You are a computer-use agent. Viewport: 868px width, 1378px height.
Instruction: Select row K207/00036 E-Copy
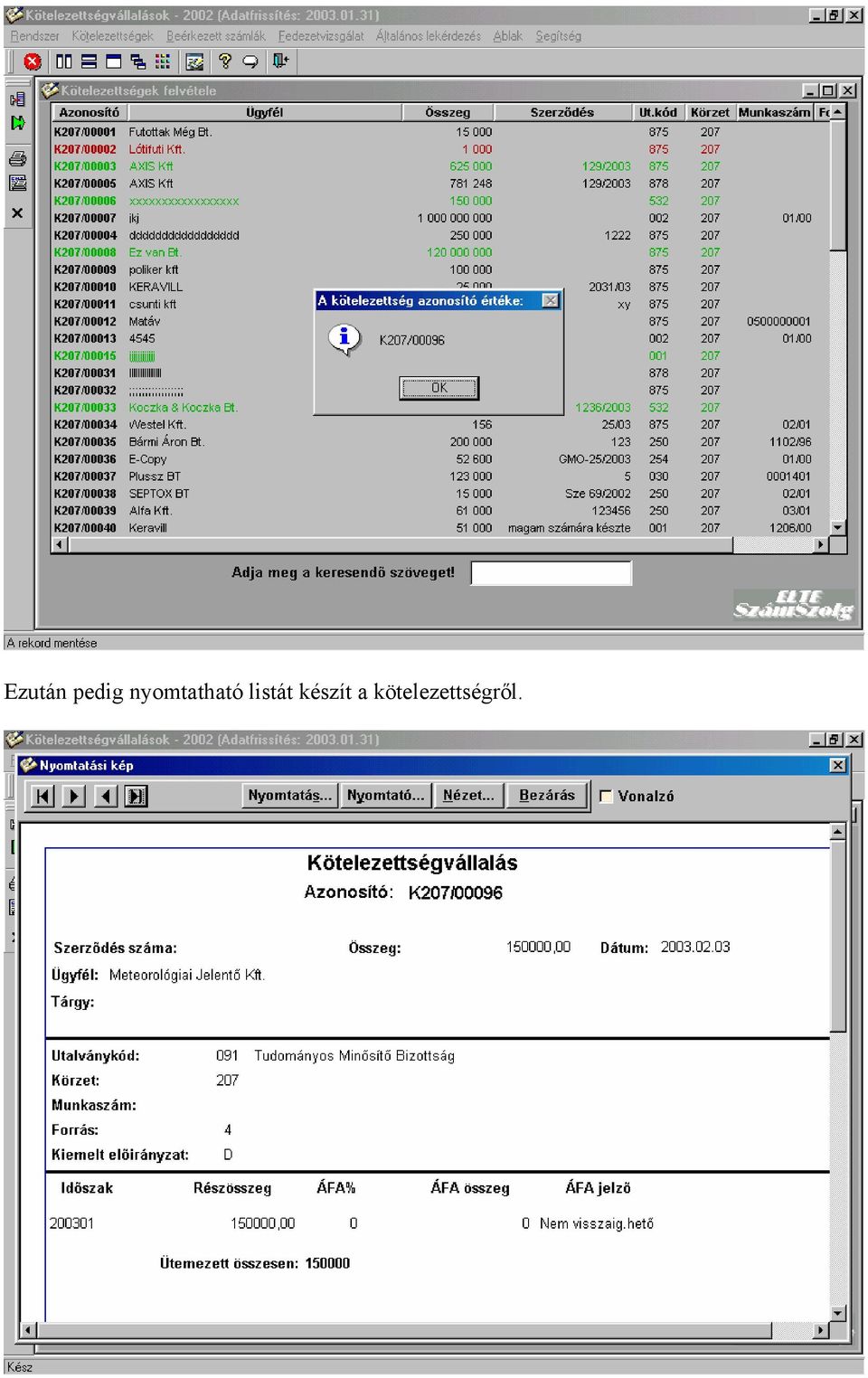[x=441, y=459]
